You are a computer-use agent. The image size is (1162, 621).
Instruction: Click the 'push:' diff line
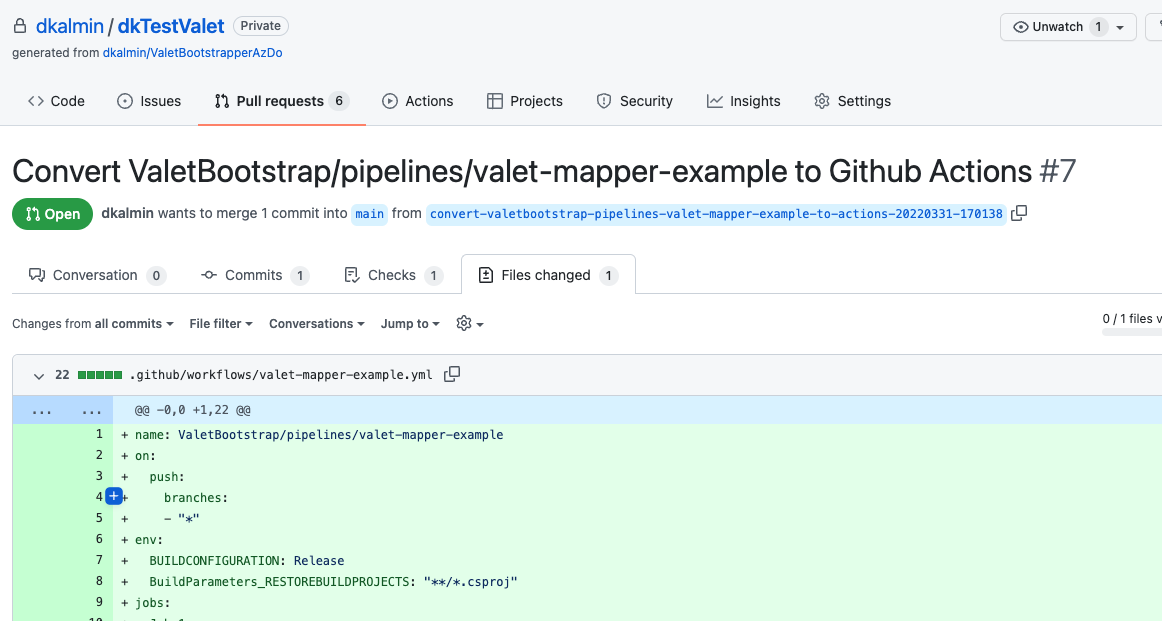click(x=167, y=476)
